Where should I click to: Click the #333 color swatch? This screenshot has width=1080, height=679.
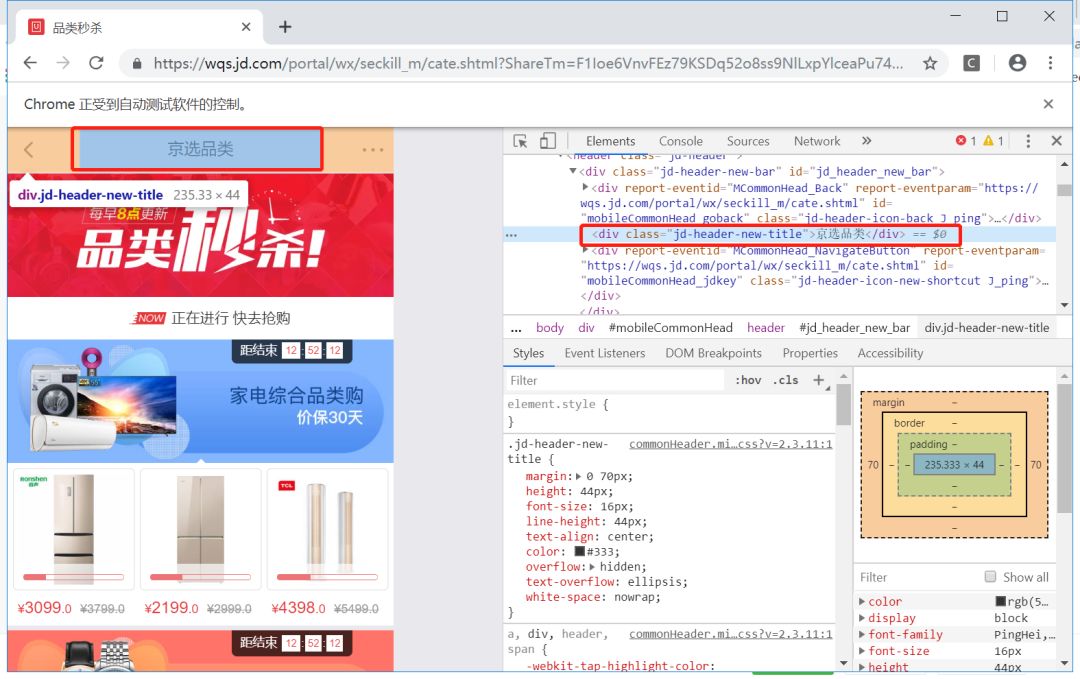point(579,551)
